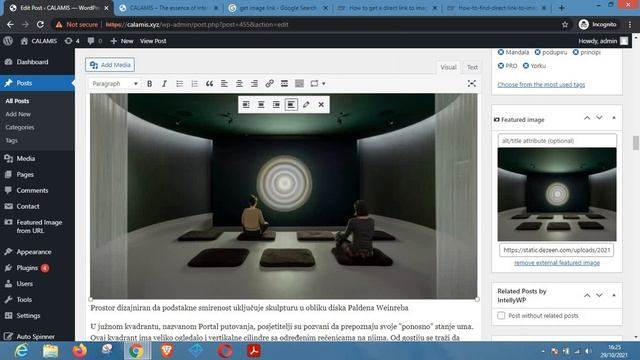Check Post without related posts

point(501,316)
